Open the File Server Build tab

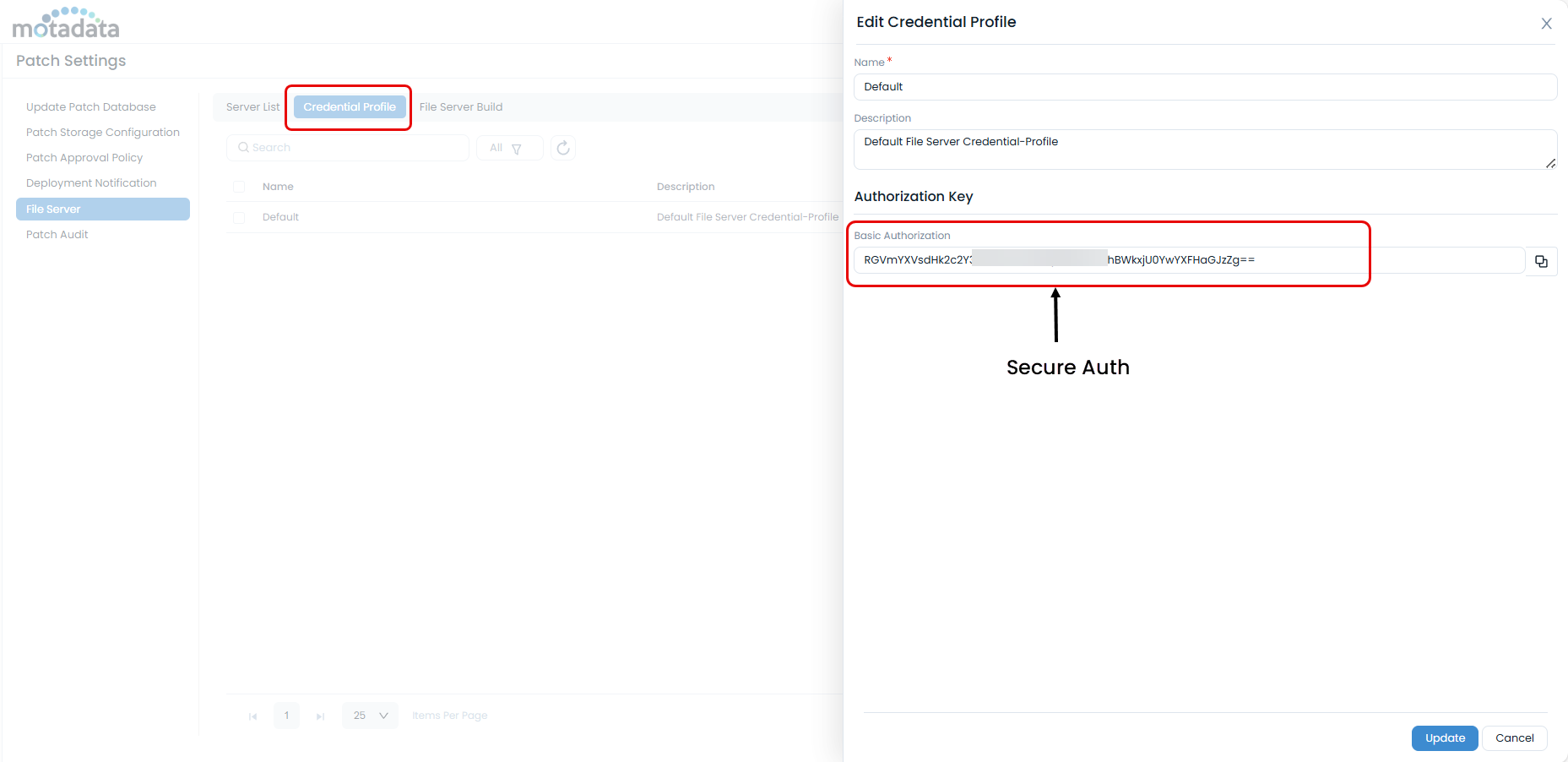tap(461, 107)
